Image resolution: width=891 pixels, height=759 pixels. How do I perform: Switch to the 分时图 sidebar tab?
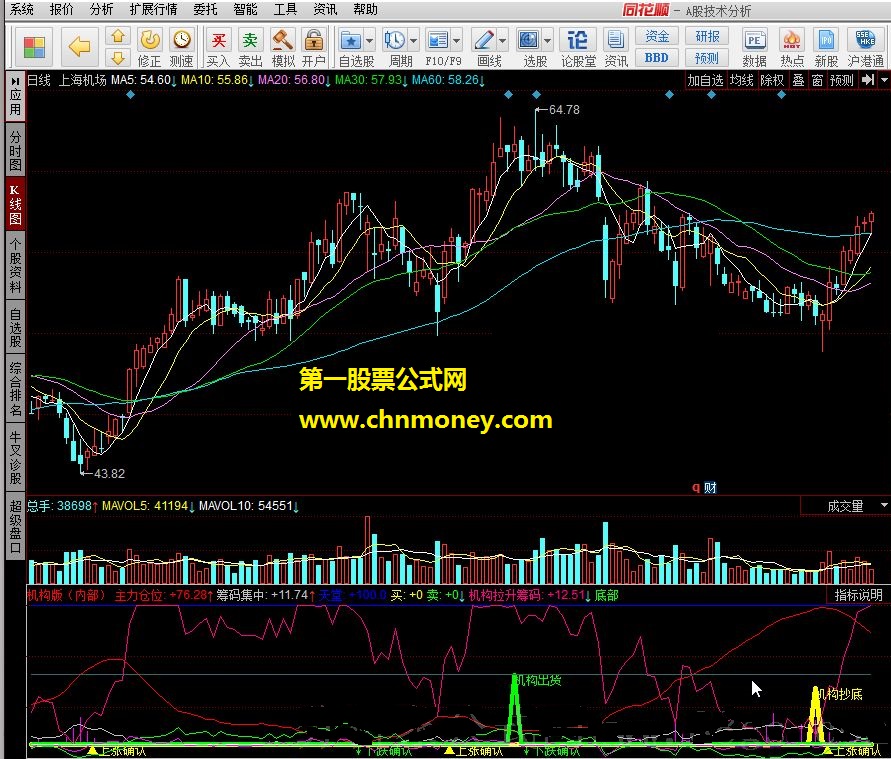15,151
